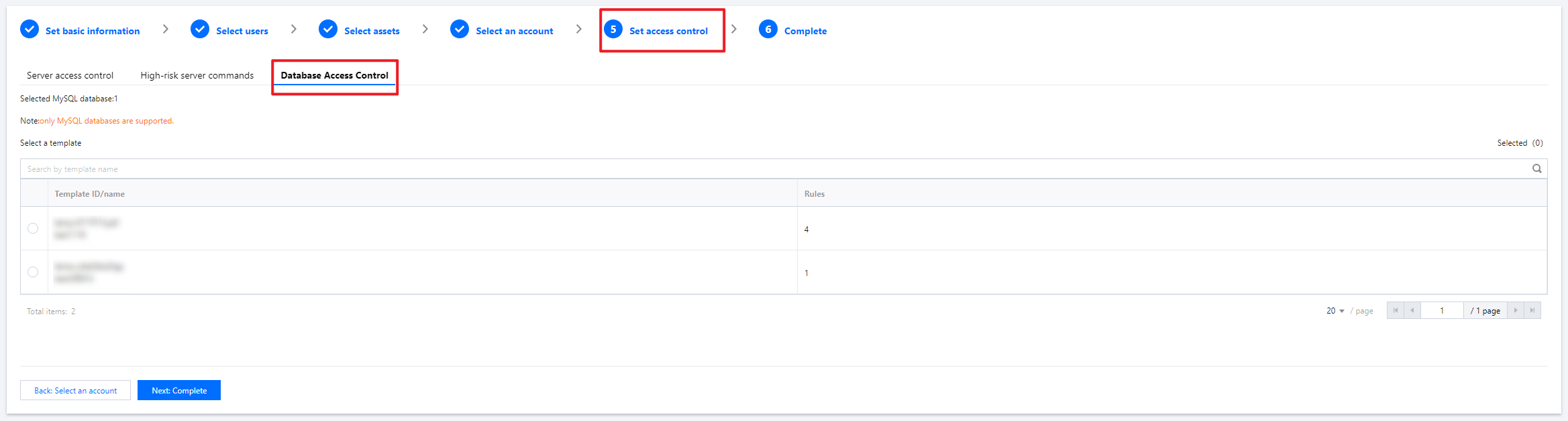Click the search magnifier icon

point(1536,169)
